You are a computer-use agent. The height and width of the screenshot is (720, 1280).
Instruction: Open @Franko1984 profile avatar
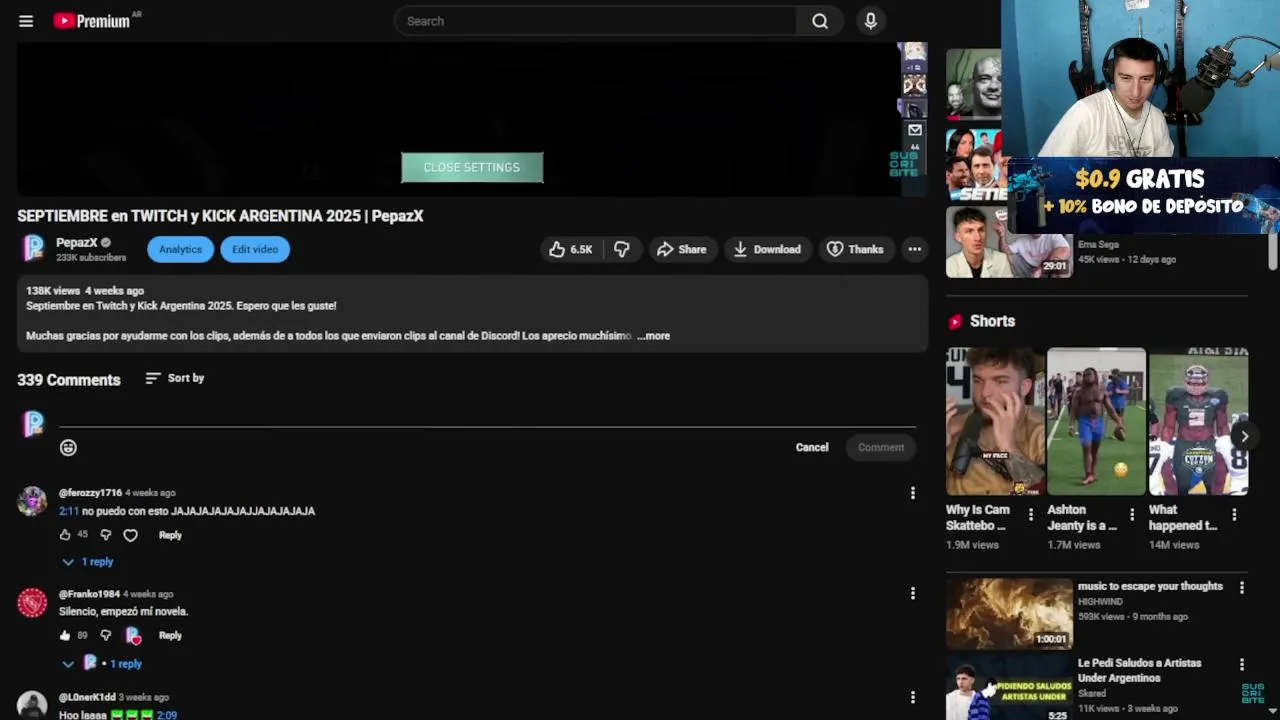(32, 603)
